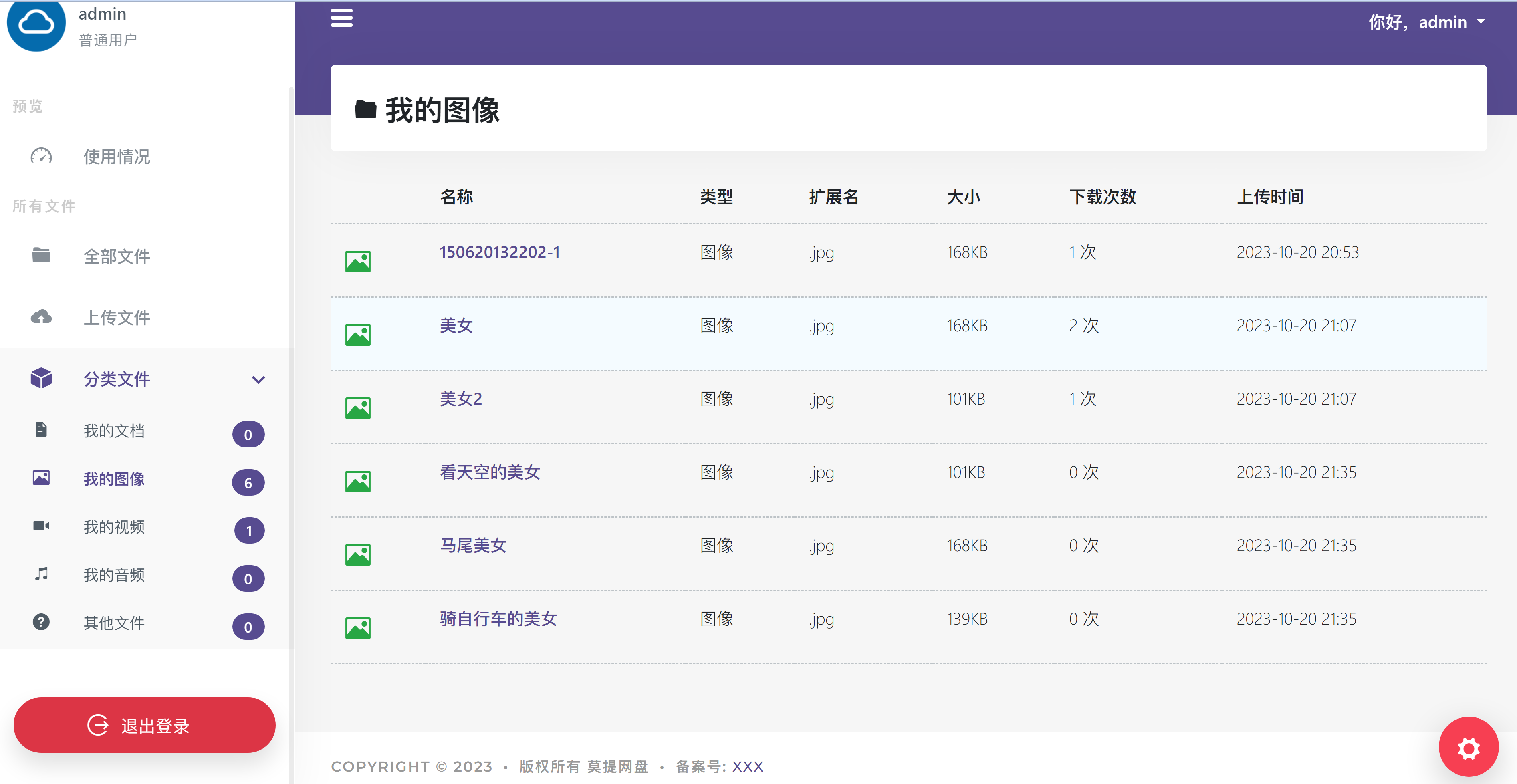
Task: Click the 我的音频 music note icon
Action: coord(41,574)
